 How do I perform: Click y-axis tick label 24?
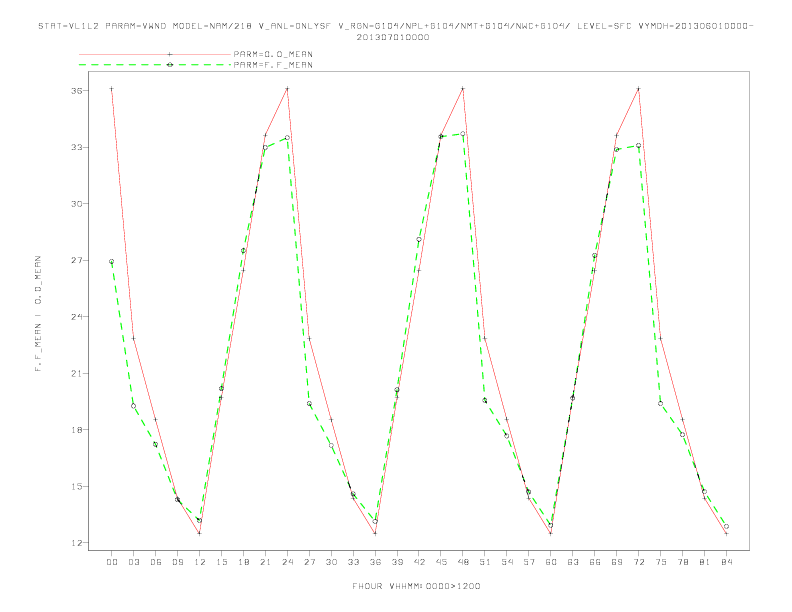point(77,317)
